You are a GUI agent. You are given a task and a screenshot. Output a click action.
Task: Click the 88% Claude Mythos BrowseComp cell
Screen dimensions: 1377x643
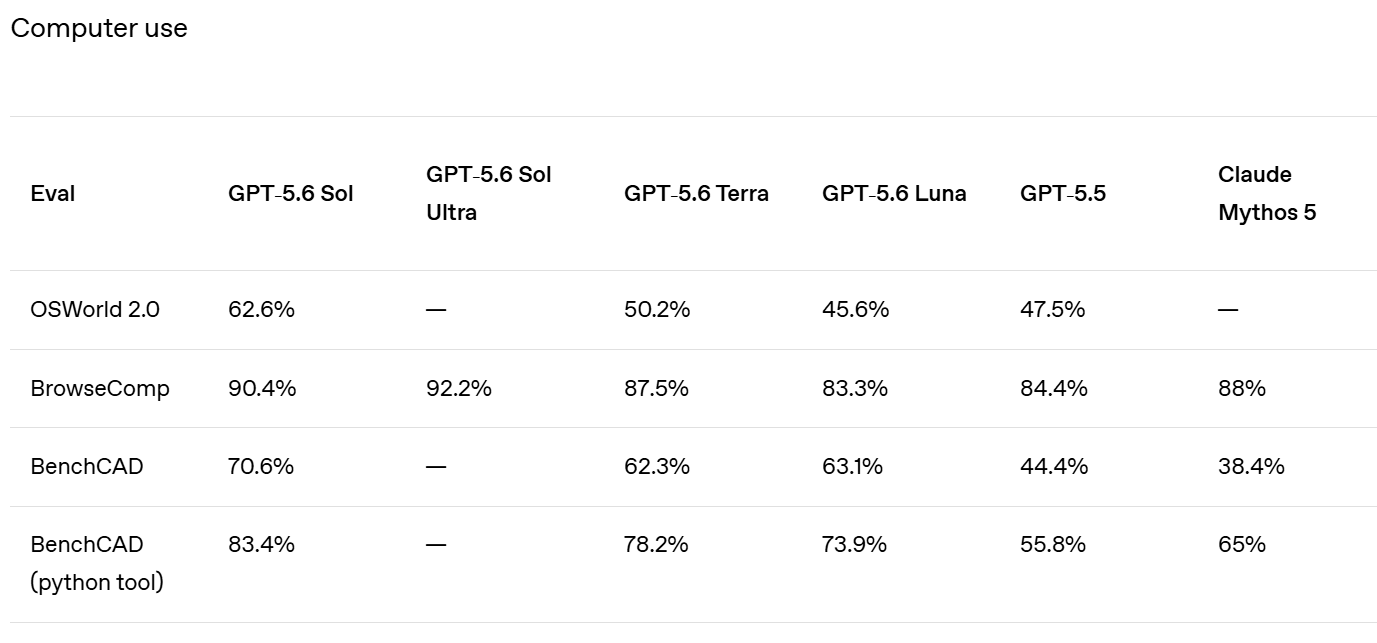click(x=1242, y=388)
